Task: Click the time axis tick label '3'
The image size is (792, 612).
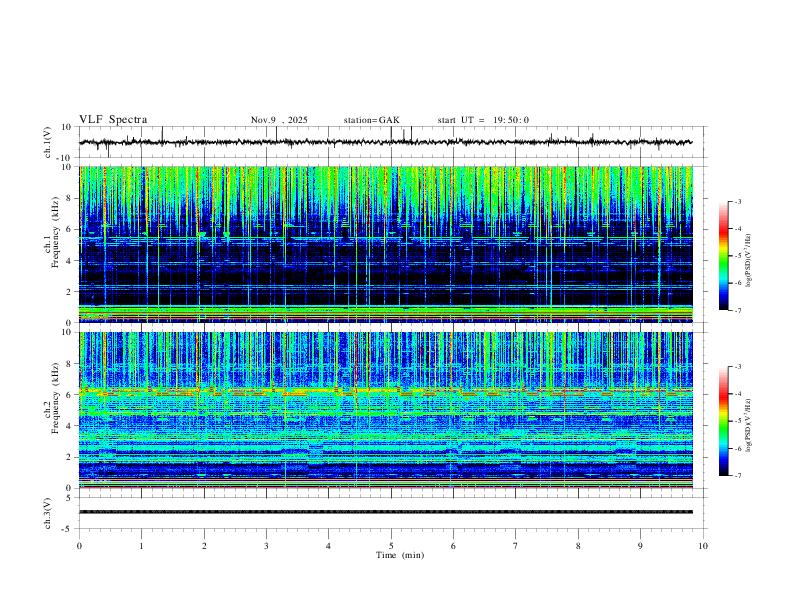Action: pos(266,546)
